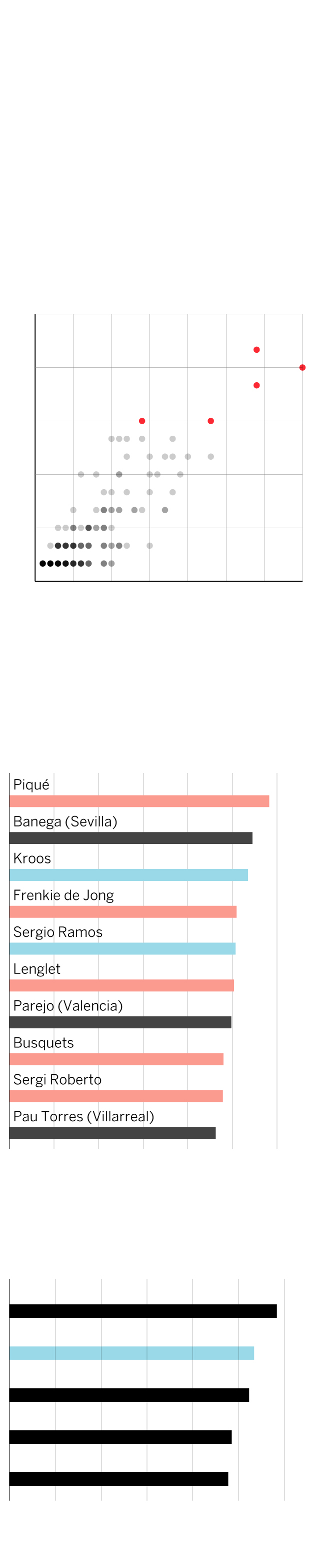Click the Frenkie de Jong bar

[122, 912]
